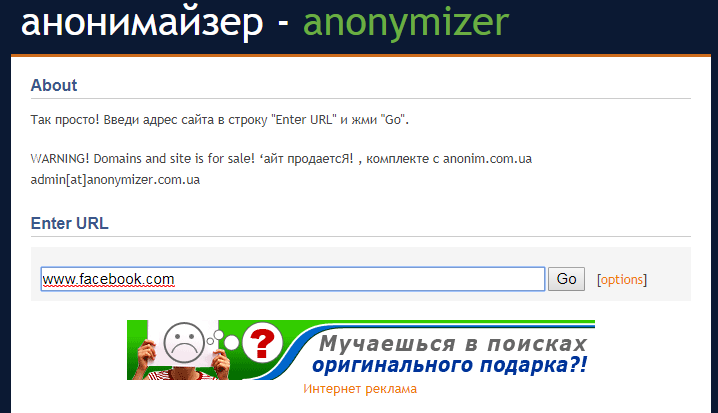Image resolution: width=718 pixels, height=413 pixels.
Task: Click the dash between the header titles
Action: pyautogui.click(x=283, y=23)
